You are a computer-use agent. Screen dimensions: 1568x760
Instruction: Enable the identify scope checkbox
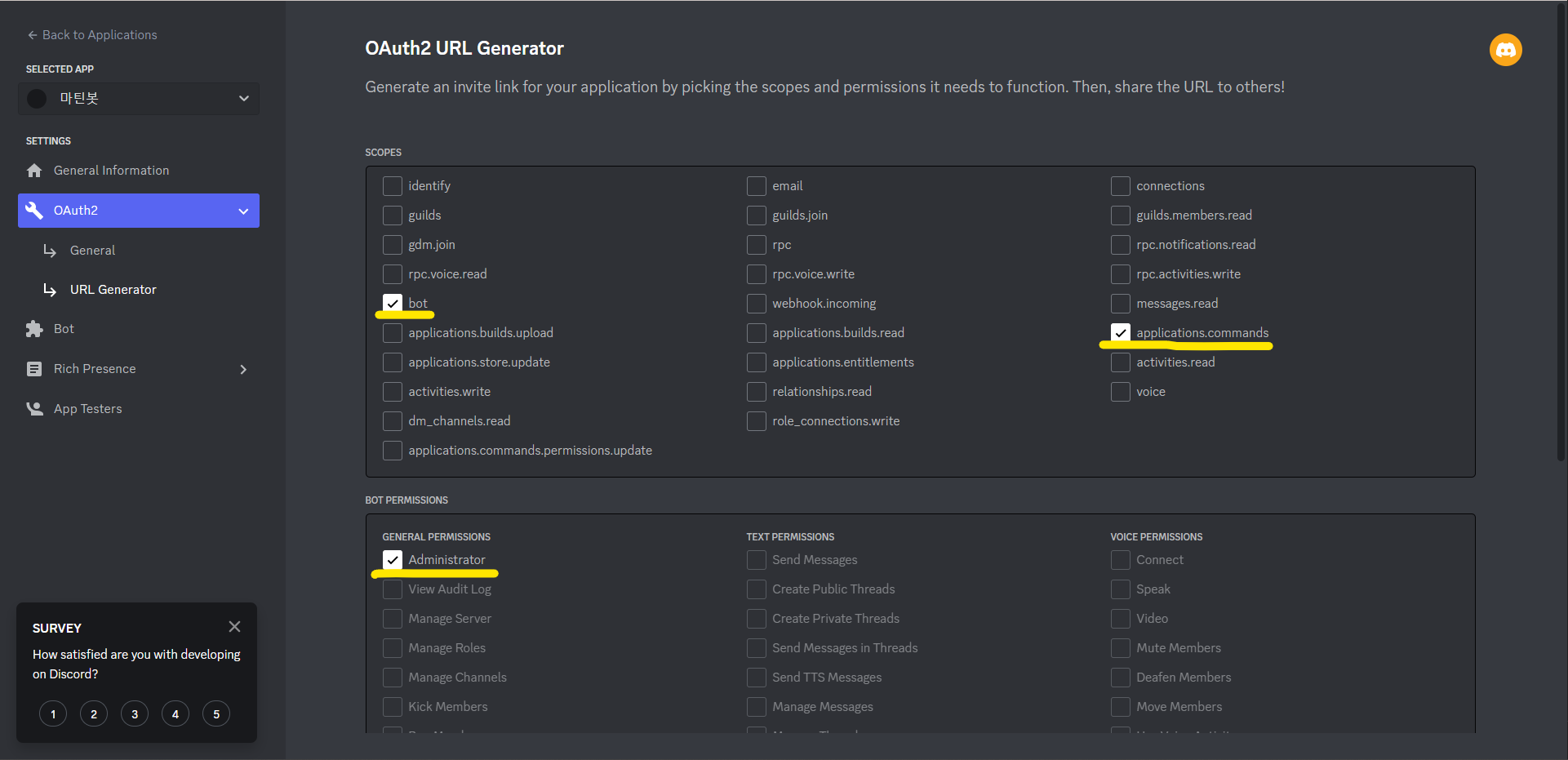coord(393,186)
